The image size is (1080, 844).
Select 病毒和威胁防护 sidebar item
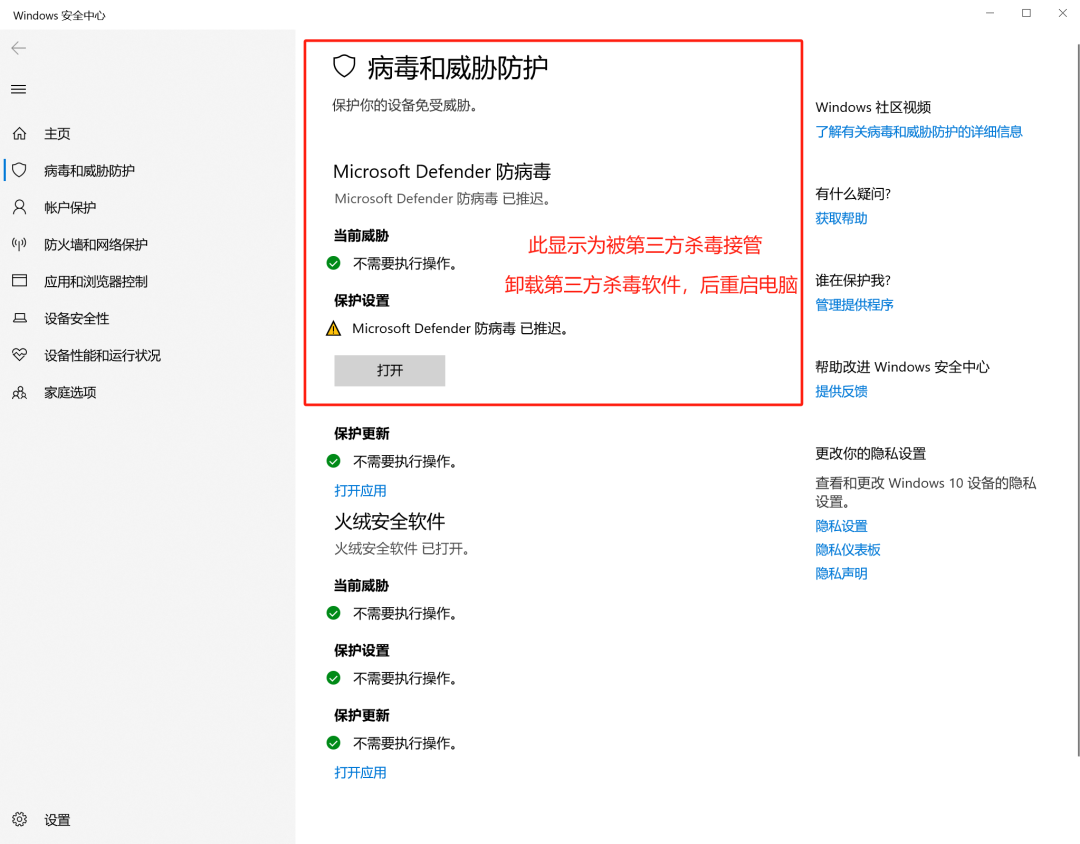90,171
